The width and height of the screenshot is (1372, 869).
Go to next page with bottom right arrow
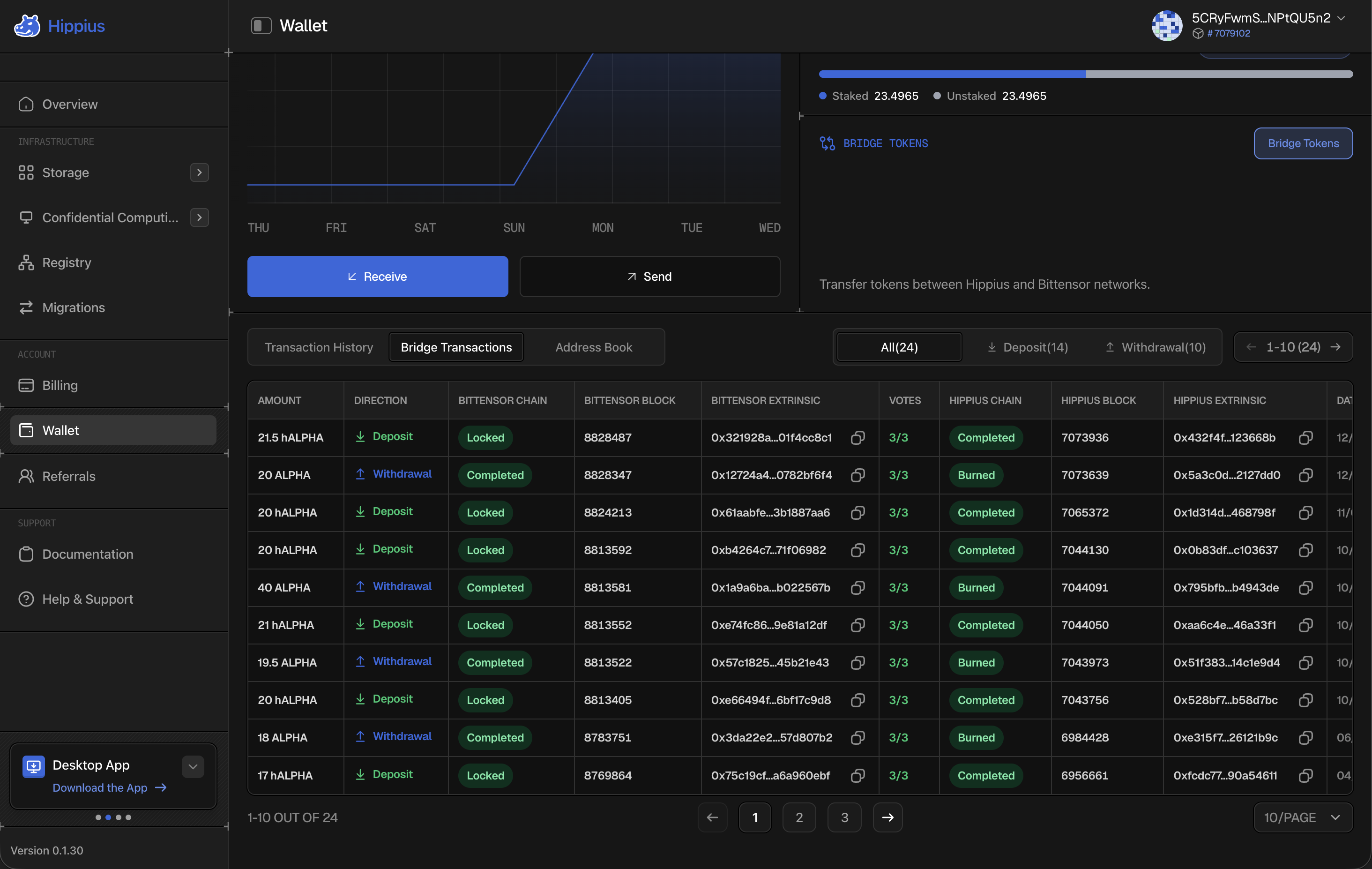coord(887,817)
